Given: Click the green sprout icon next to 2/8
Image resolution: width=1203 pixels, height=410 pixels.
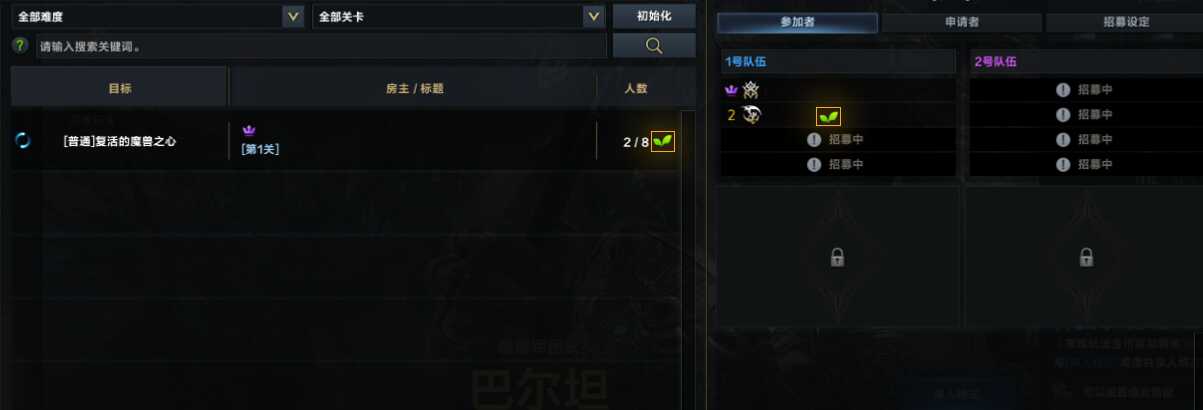Looking at the screenshot, I should [662, 141].
